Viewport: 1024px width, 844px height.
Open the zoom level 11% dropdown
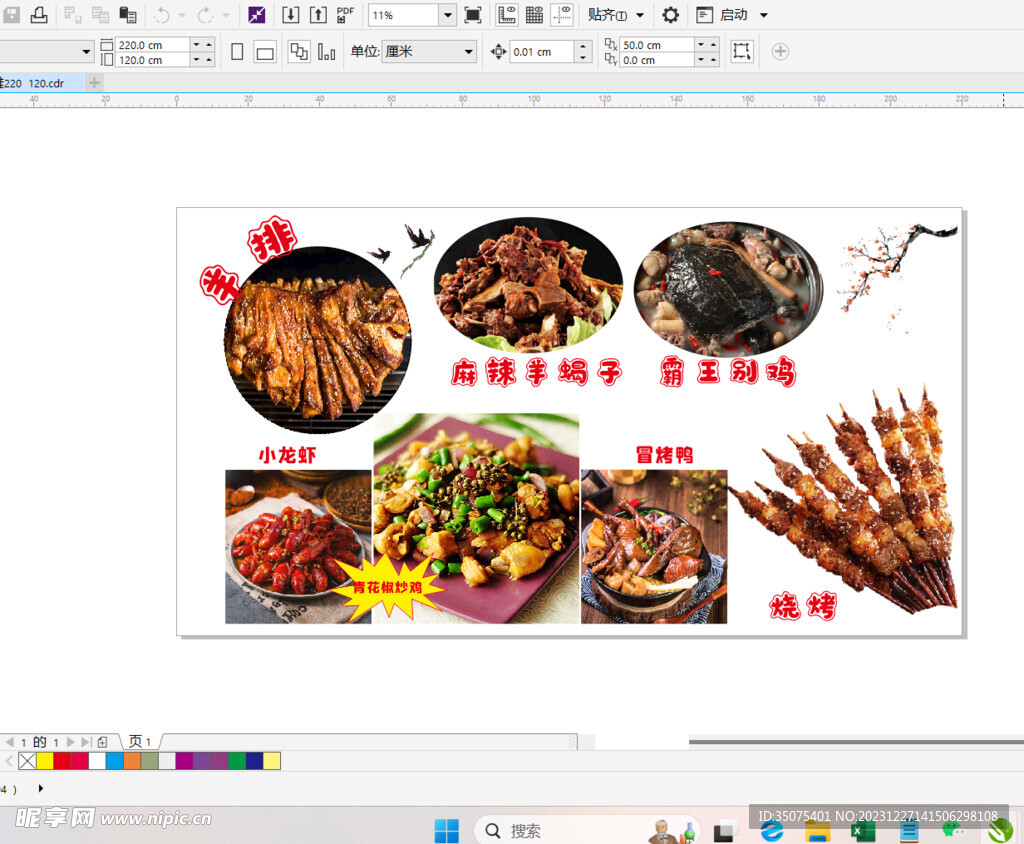coord(447,15)
